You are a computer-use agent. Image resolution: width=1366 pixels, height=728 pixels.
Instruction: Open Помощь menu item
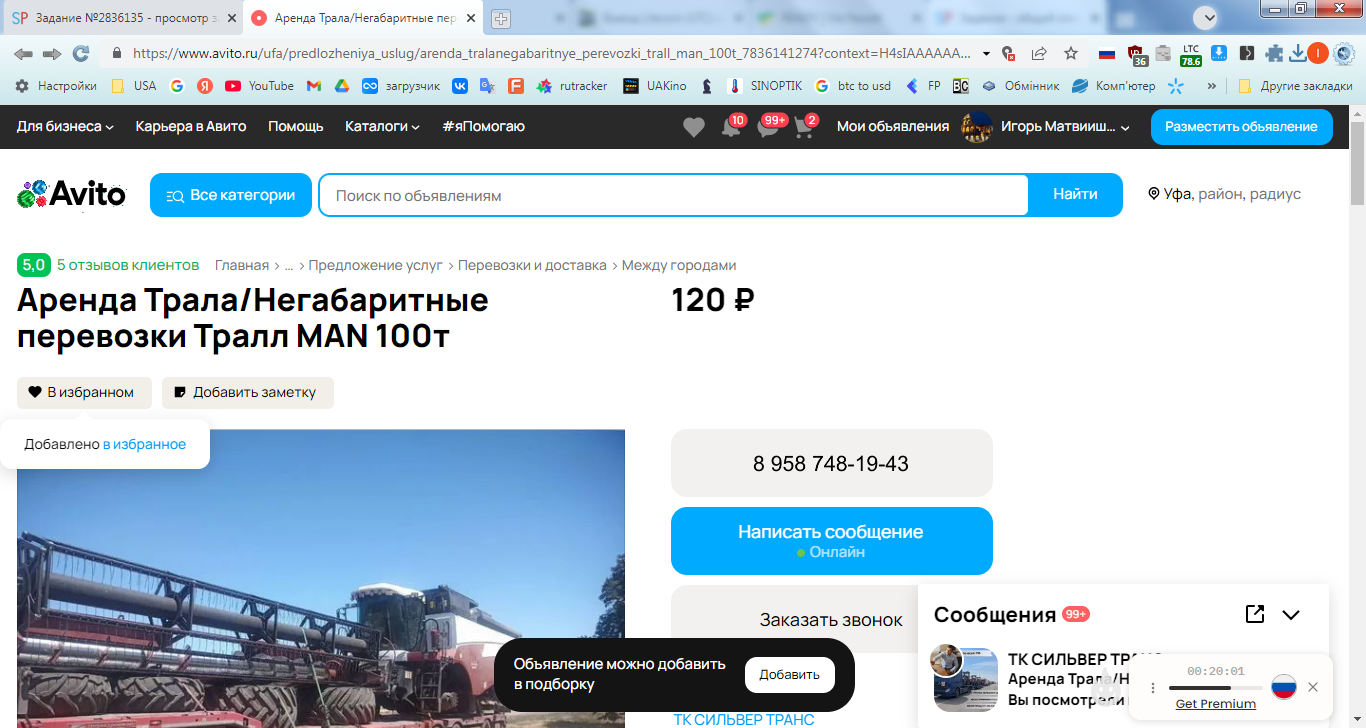pos(296,126)
